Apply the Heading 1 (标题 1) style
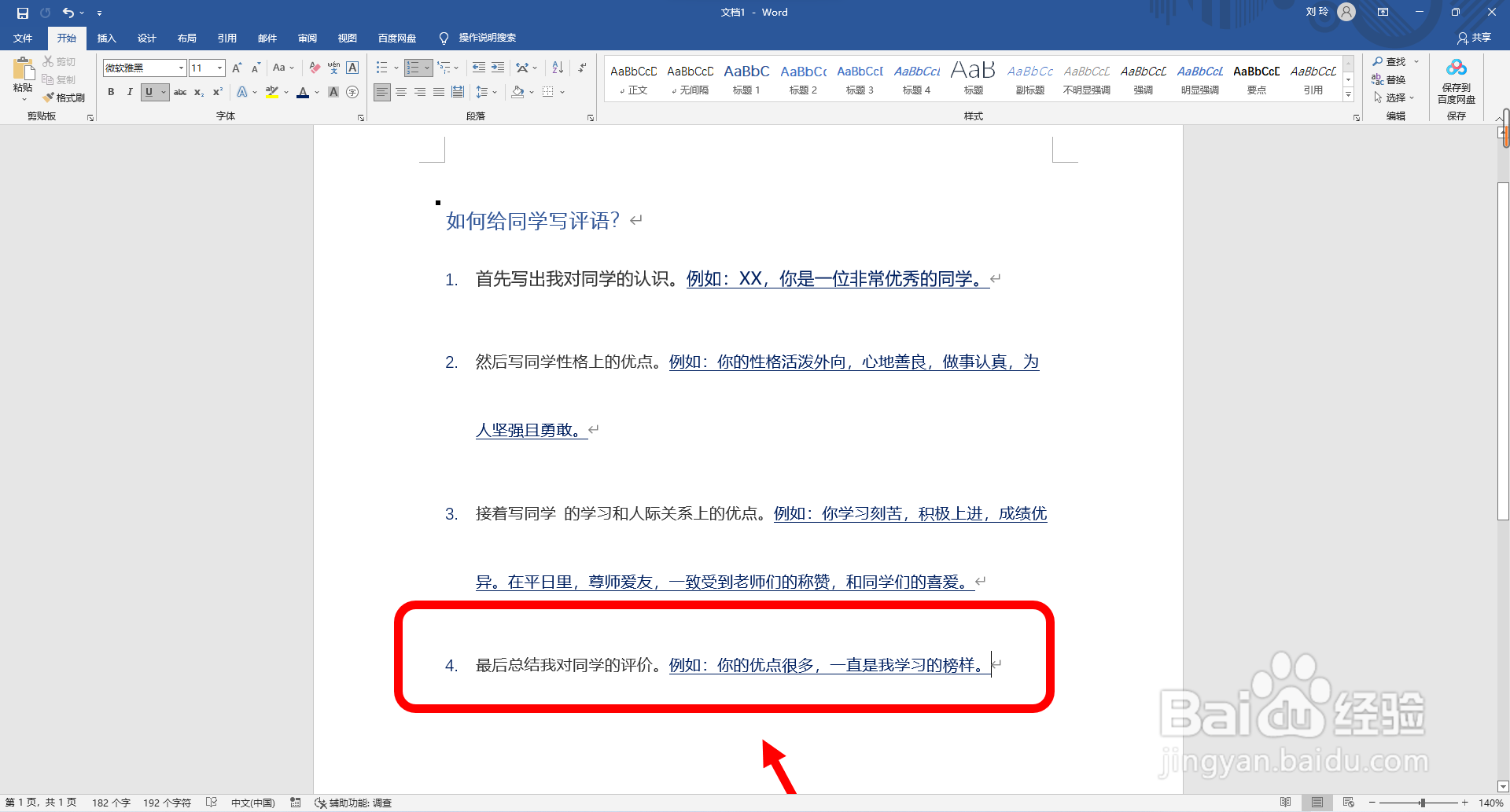Screen dimensions: 1510x812 click(746, 79)
